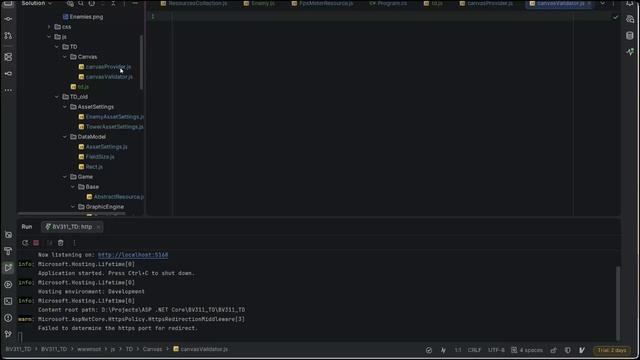This screenshot has width=640, height=360.
Task: Collapse the GraphicEngine folder
Action: [x=73, y=207]
